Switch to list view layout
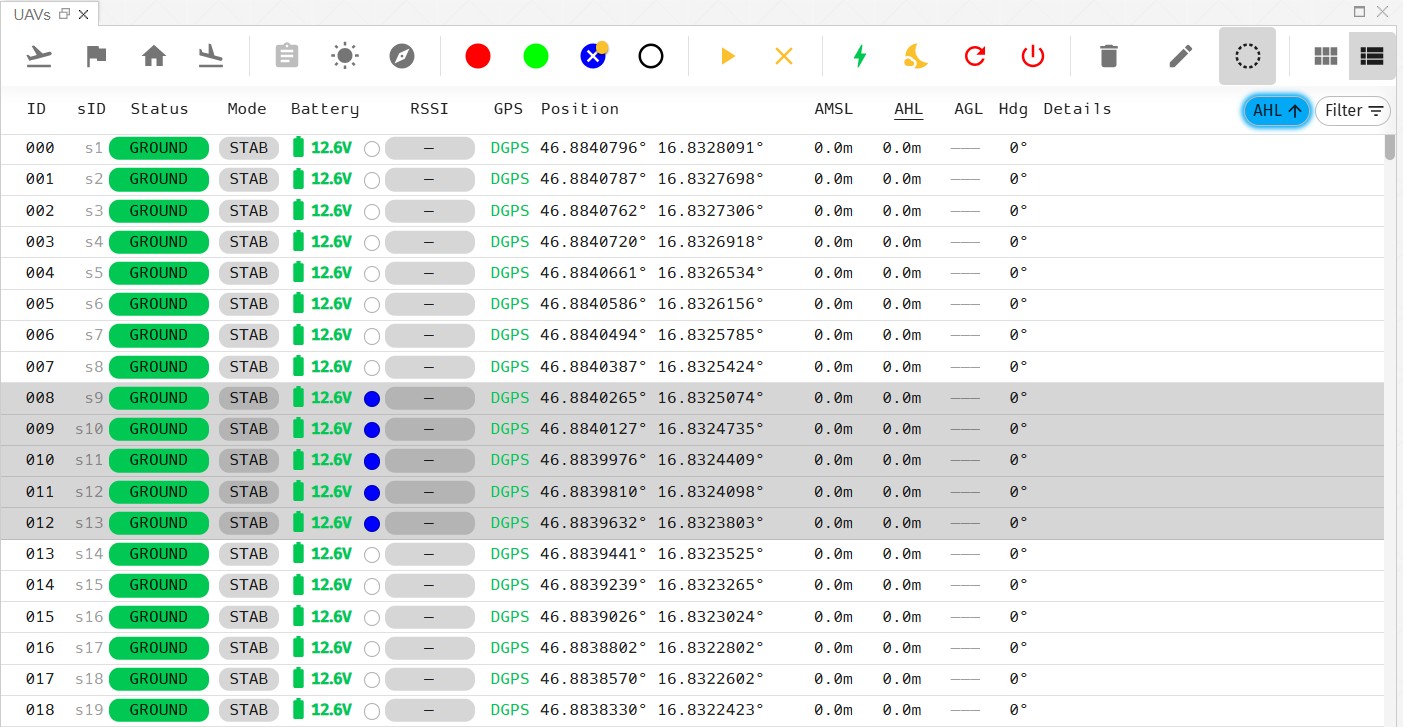Viewport: 1403px width, 727px height. coord(1372,56)
